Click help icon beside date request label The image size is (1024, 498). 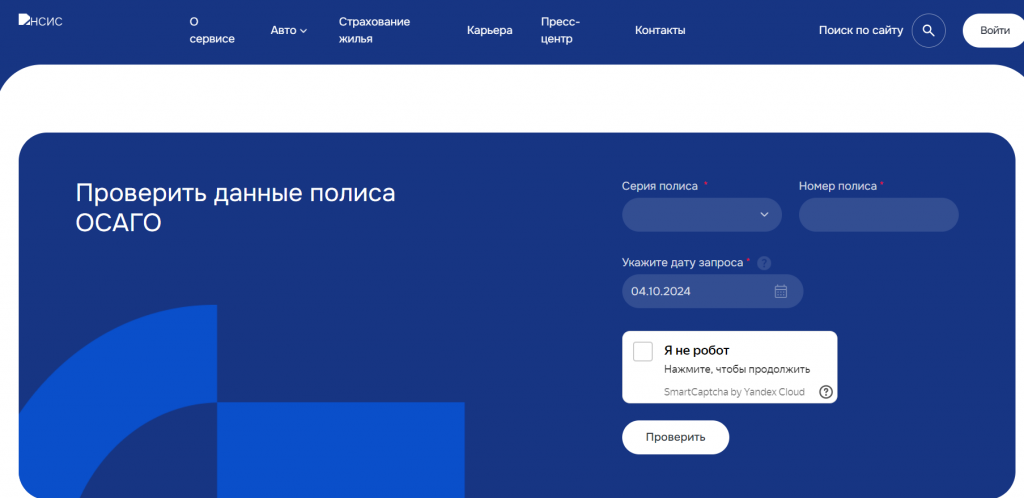click(764, 263)
